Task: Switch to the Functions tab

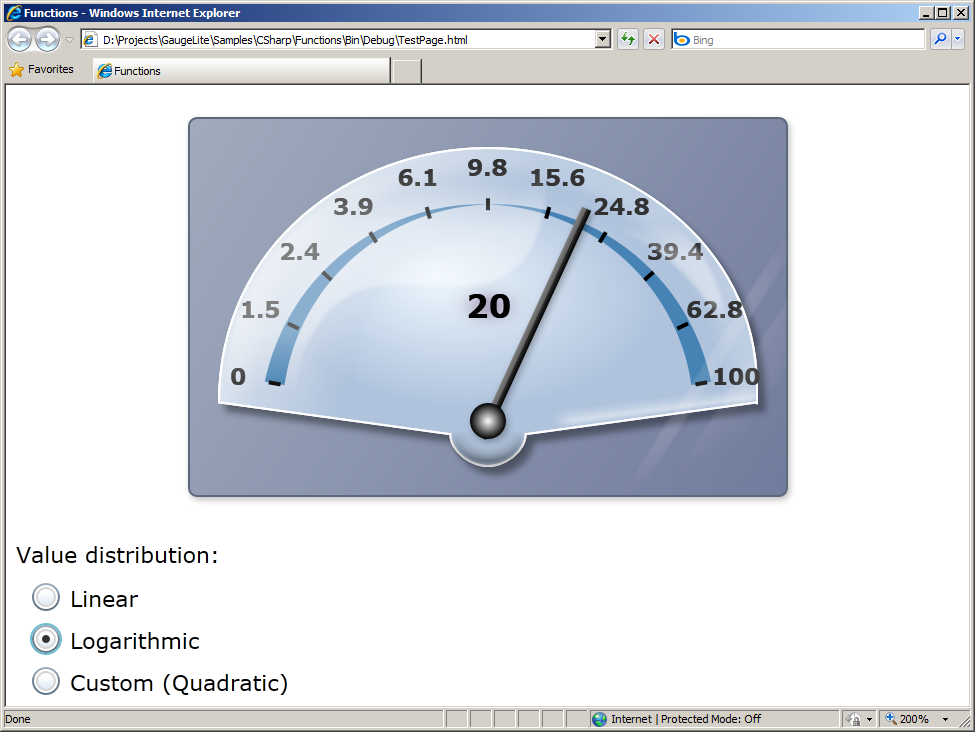Action: click(x=240, y=71)
